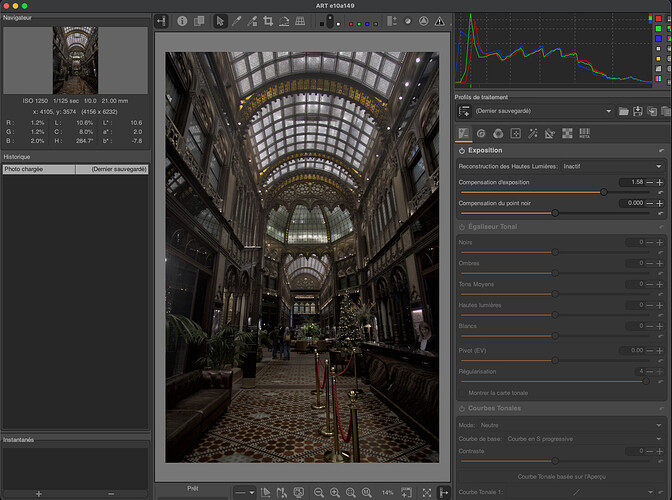Enable the Courbes Tonales power toggle
672x500 pixels.
[x=462, y=408]
